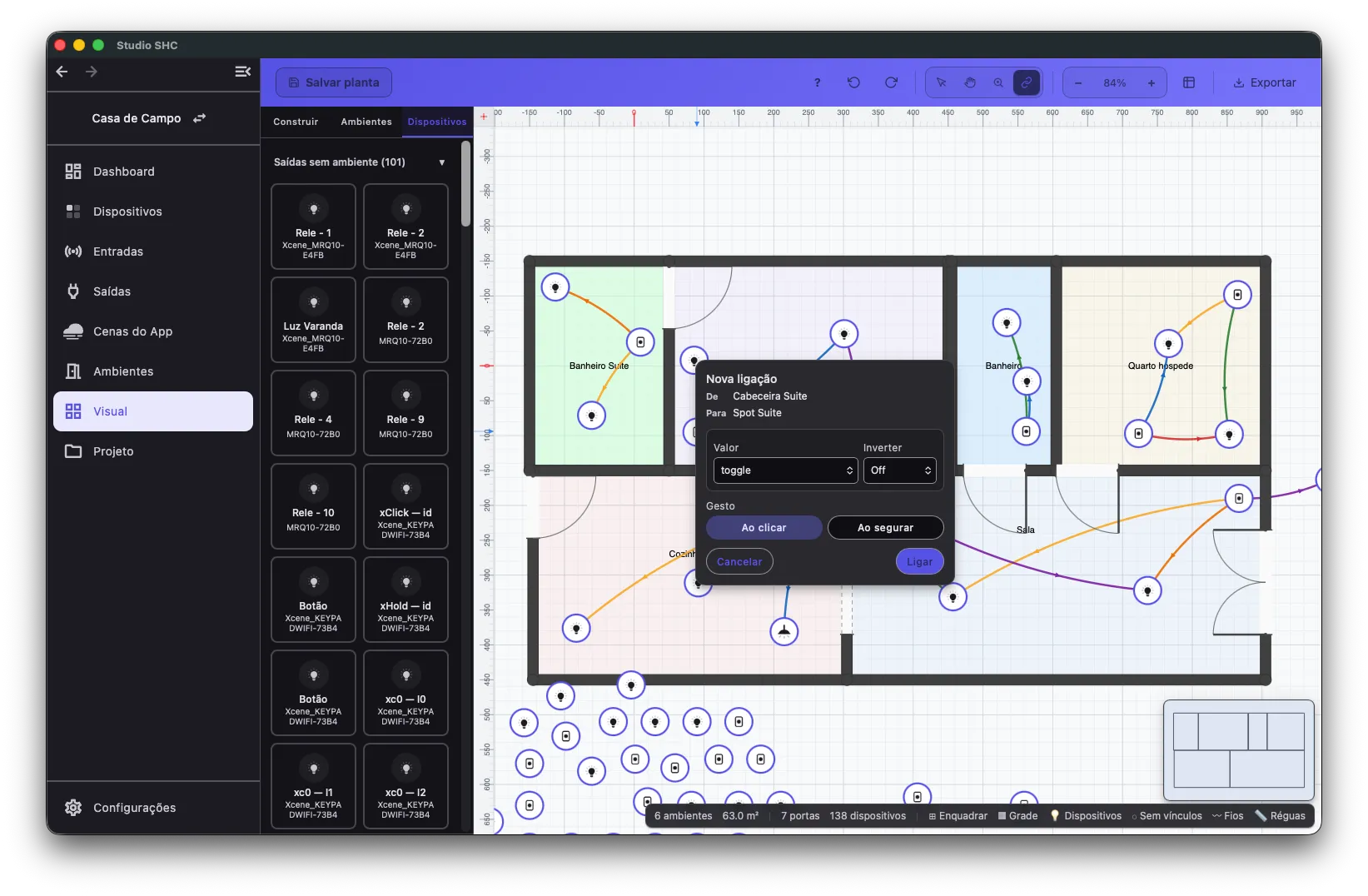
Task: Open the help question mark icon
Action: pos(817,82)
